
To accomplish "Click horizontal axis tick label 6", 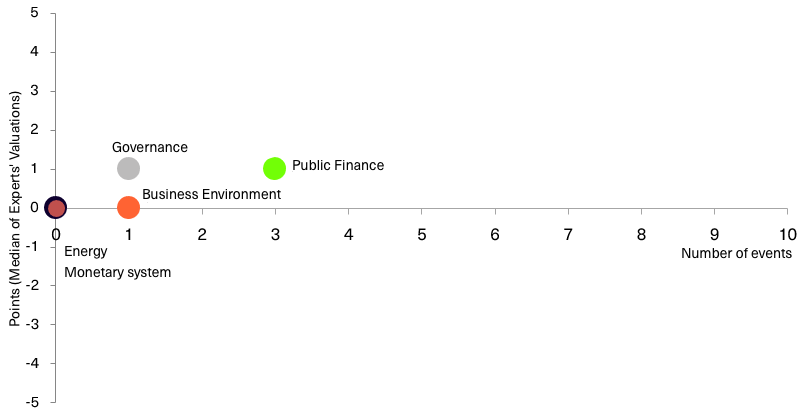I will [495, 234].
